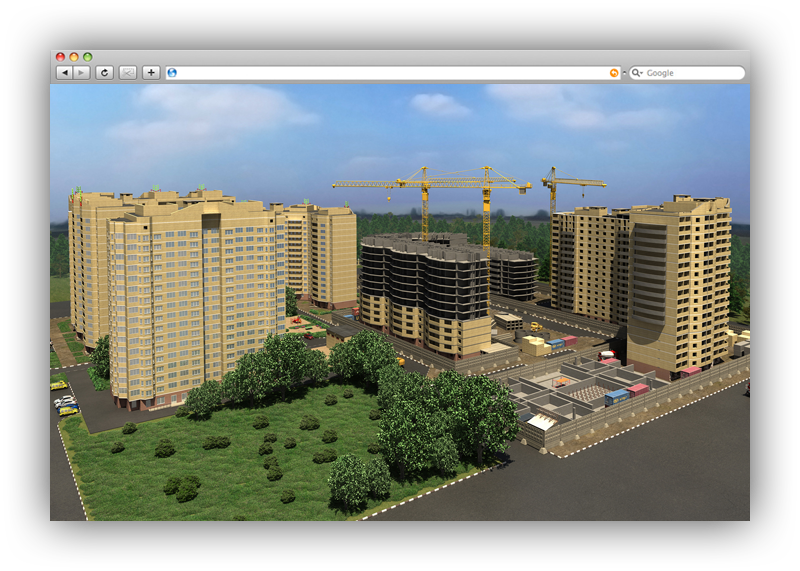Image resolution: width=800 pixels, height=571 pixels.
Task: Minimize the window with the yellow button
Action: tap(74, 57)
